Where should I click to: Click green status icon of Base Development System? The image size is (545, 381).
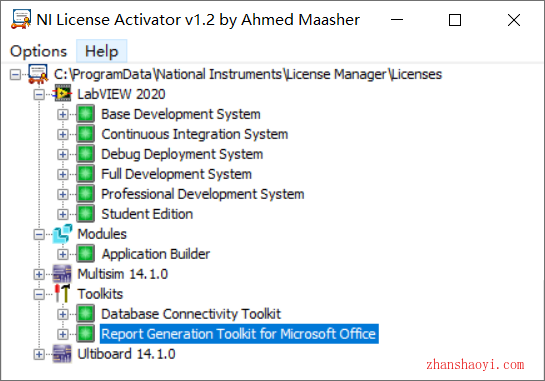pos(86,114)
